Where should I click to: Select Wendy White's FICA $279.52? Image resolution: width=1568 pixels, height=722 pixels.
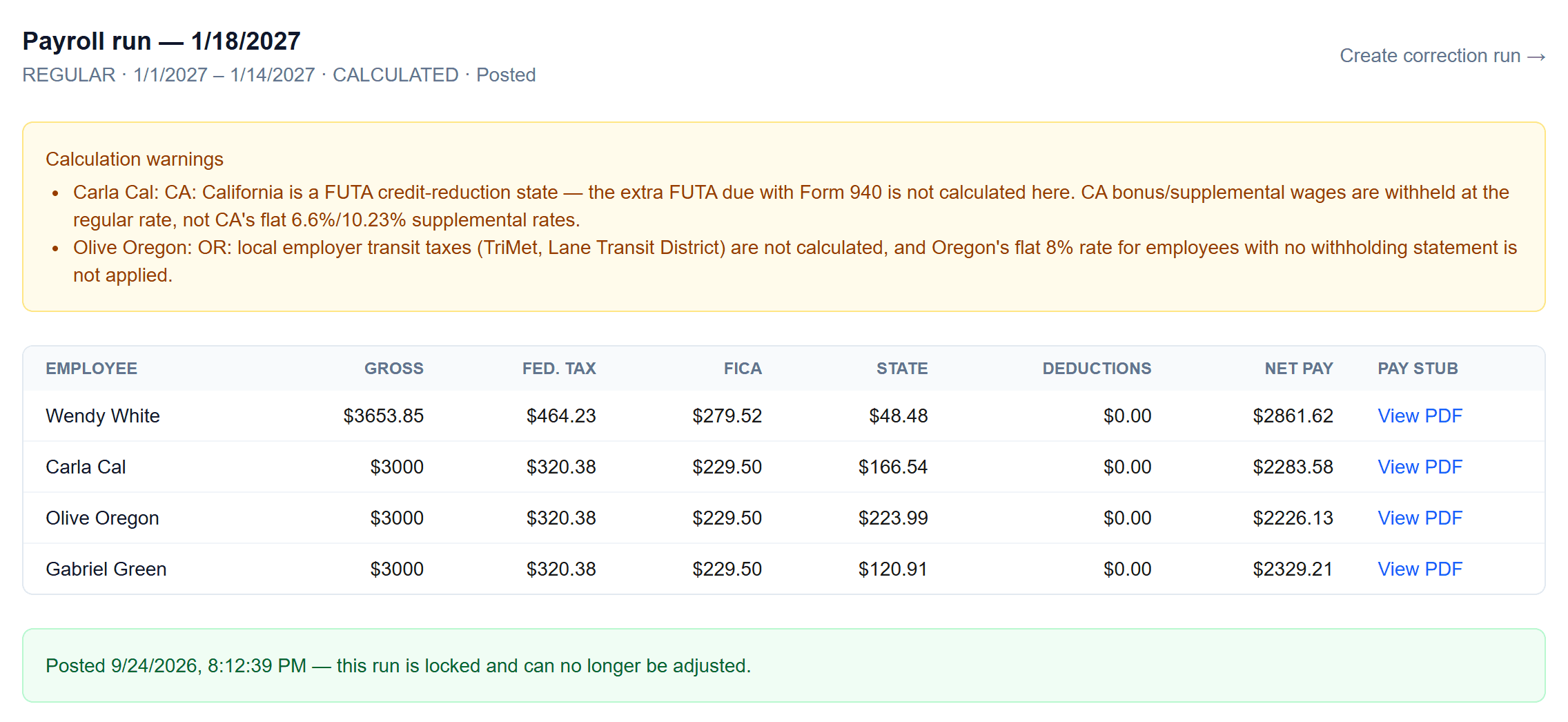[x=727, y=416]
